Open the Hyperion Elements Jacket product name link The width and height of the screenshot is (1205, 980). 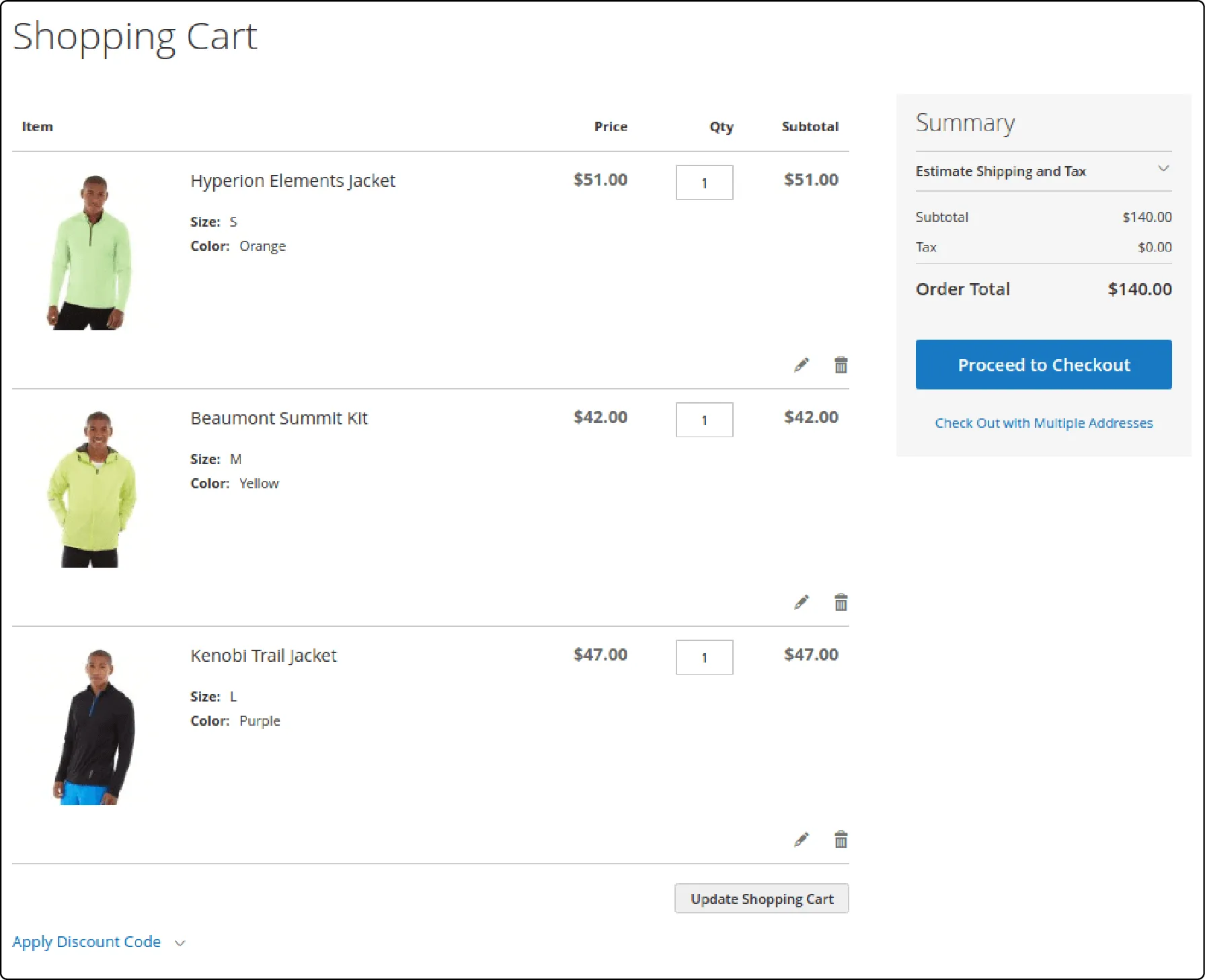pos(293,181)
